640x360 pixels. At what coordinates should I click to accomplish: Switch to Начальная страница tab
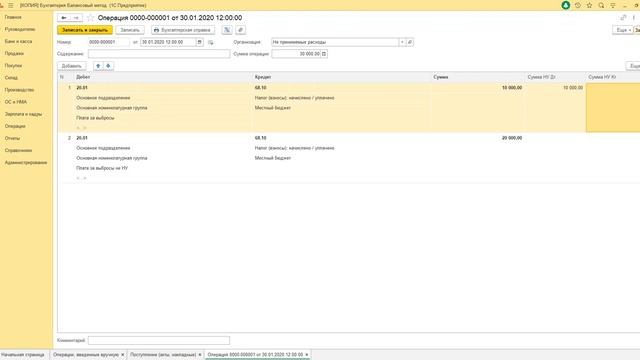click(x=22, y=355)
